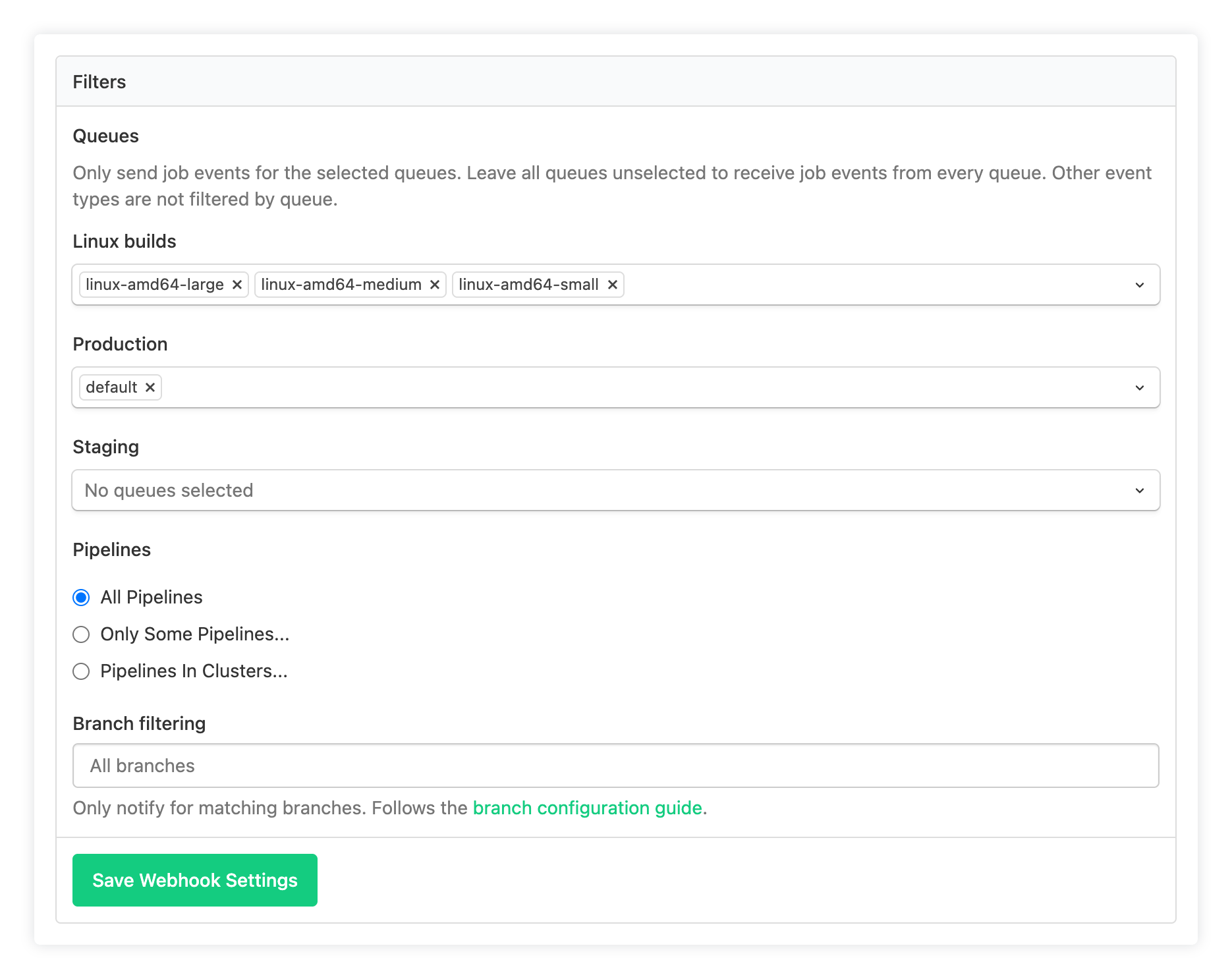The height and width of the screenshot is (979, 1232).
Task: Click the Queues section heading
Action: tap(106, 136)
